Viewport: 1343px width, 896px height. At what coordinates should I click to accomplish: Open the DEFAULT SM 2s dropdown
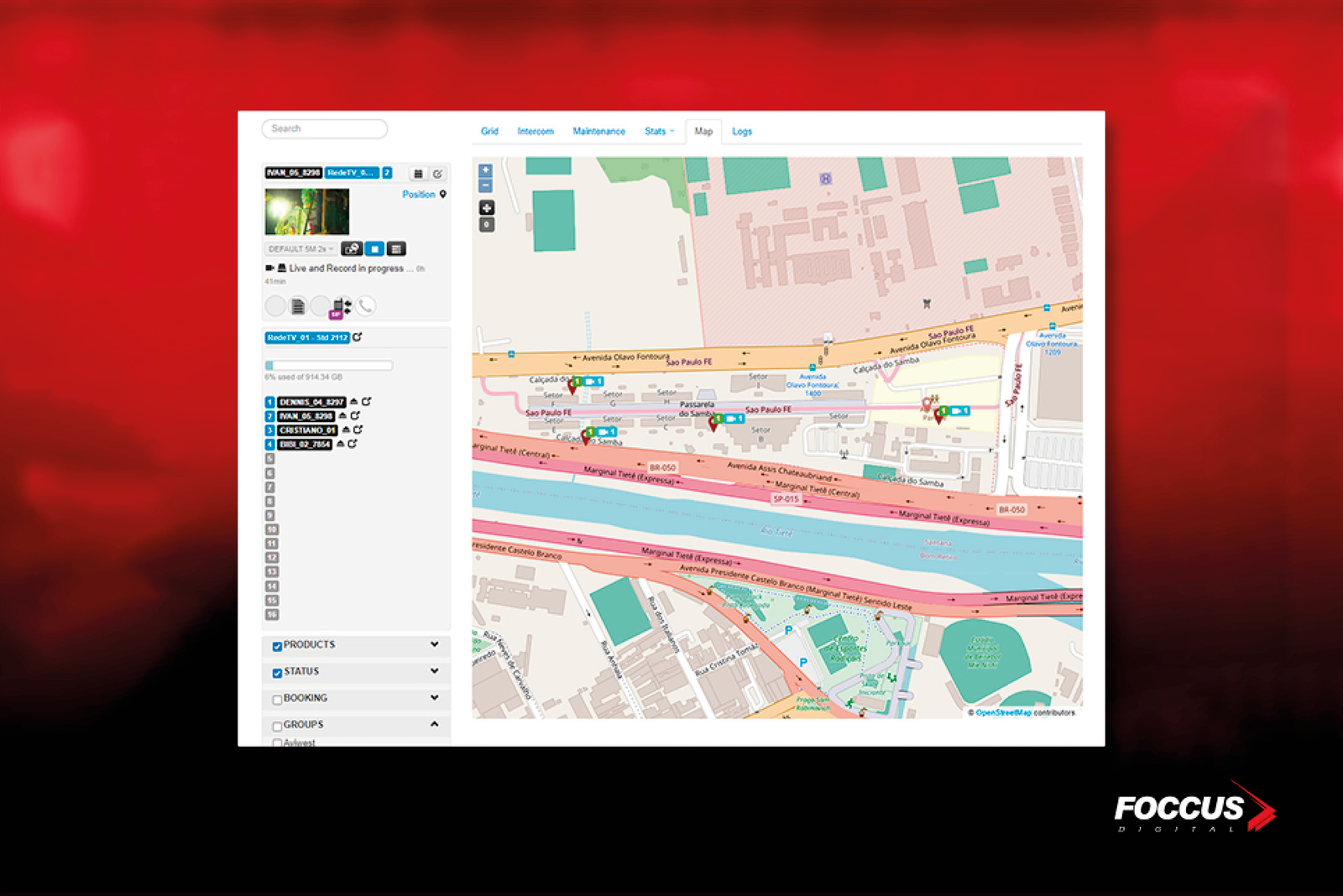coord(300,249)
